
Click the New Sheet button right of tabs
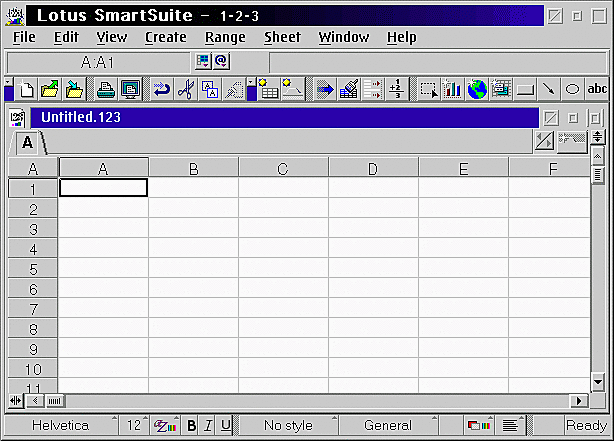click(x=572, y=141)
